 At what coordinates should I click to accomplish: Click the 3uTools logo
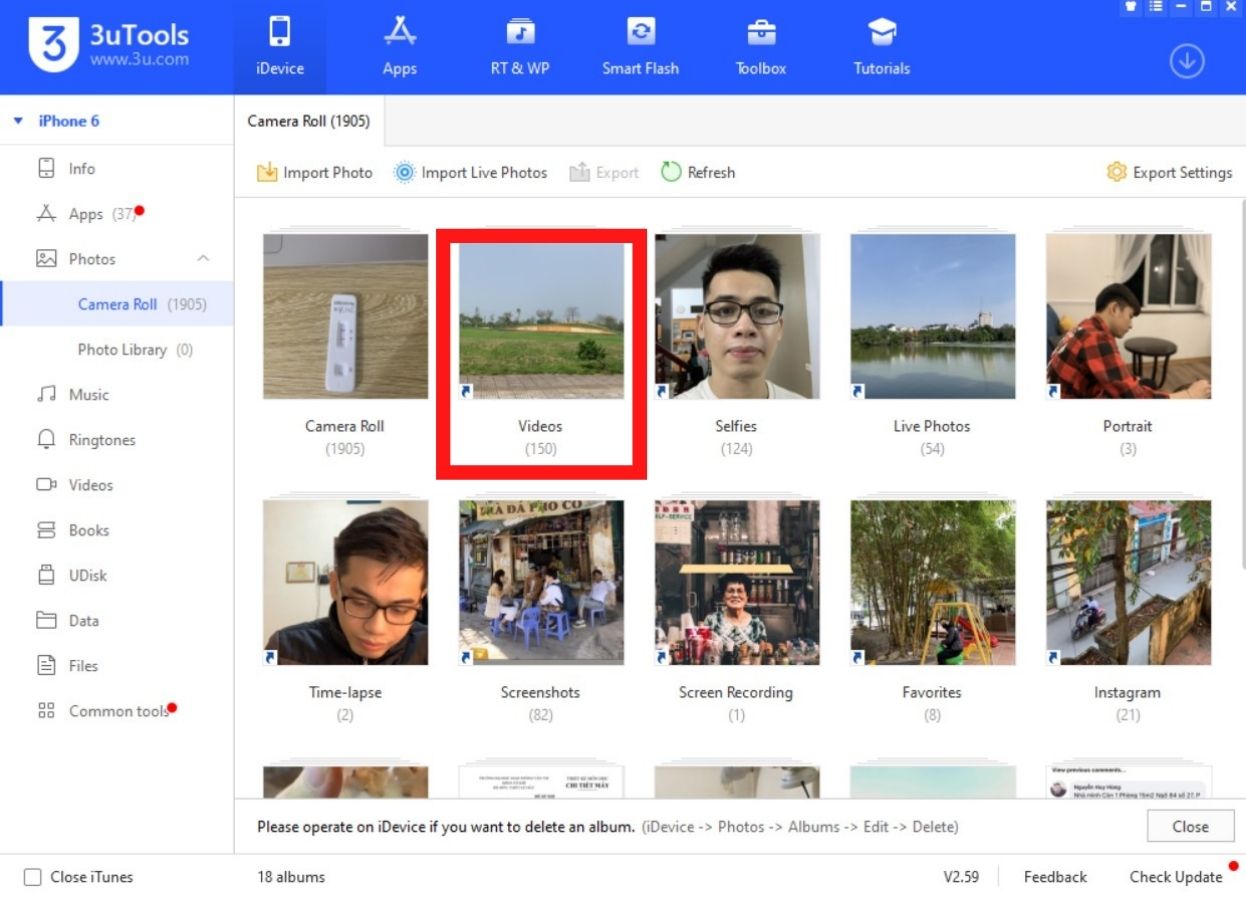108,46
